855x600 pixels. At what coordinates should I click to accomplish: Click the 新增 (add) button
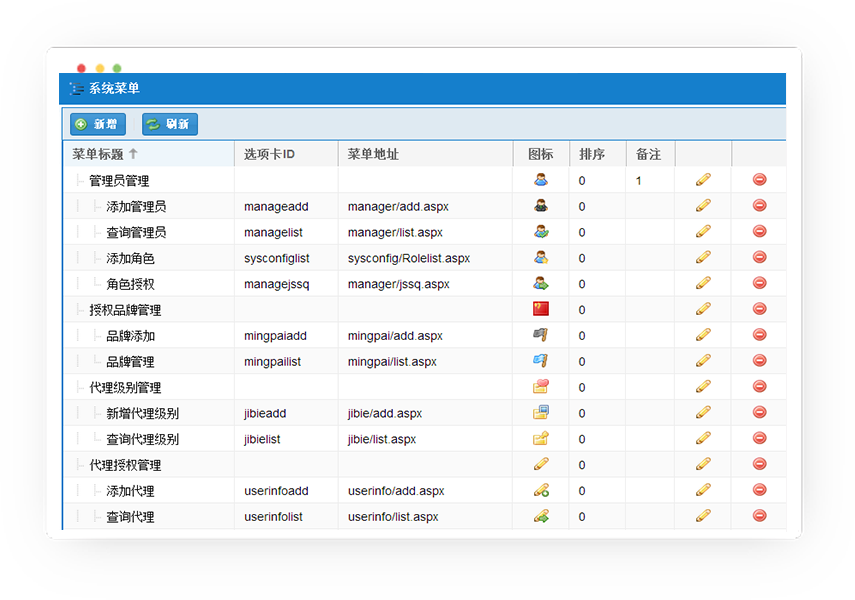tap(97, 124)
